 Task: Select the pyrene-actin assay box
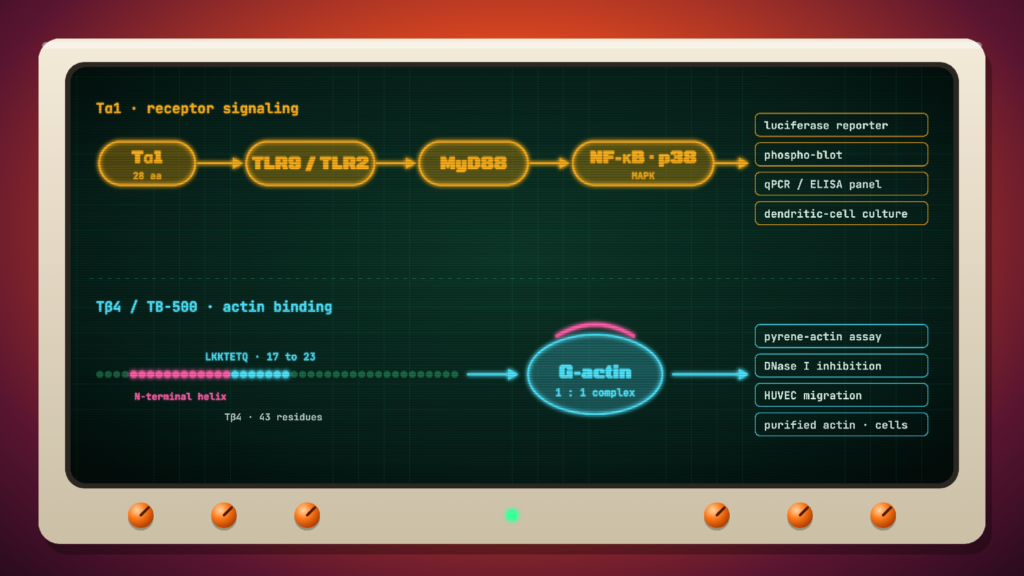click(841, 336)
